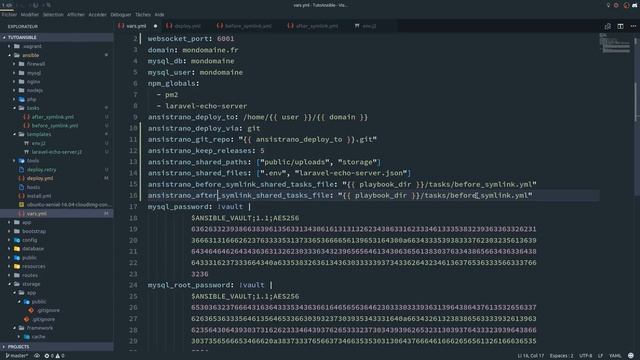Expand the resources folder
The image size is (640, 360).
[x=57, y=266]
